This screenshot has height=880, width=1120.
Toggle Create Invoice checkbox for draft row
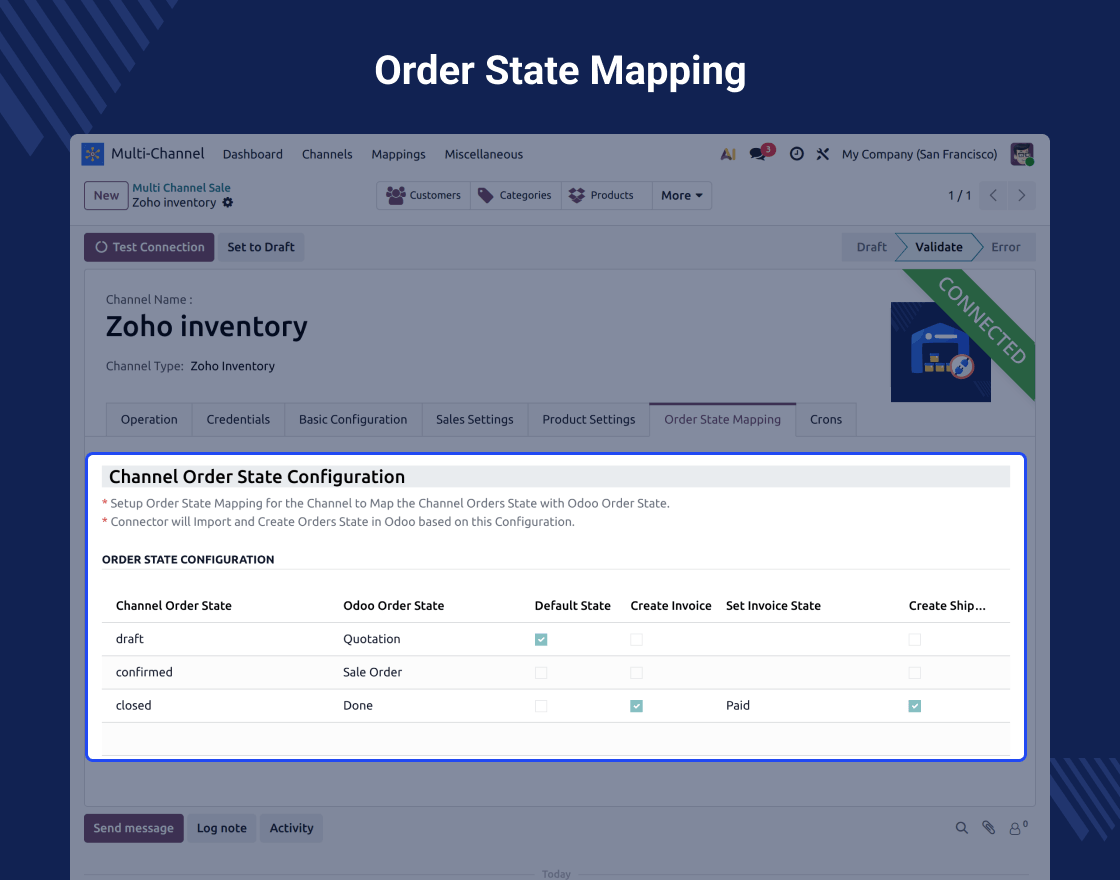tap(636, 639)
